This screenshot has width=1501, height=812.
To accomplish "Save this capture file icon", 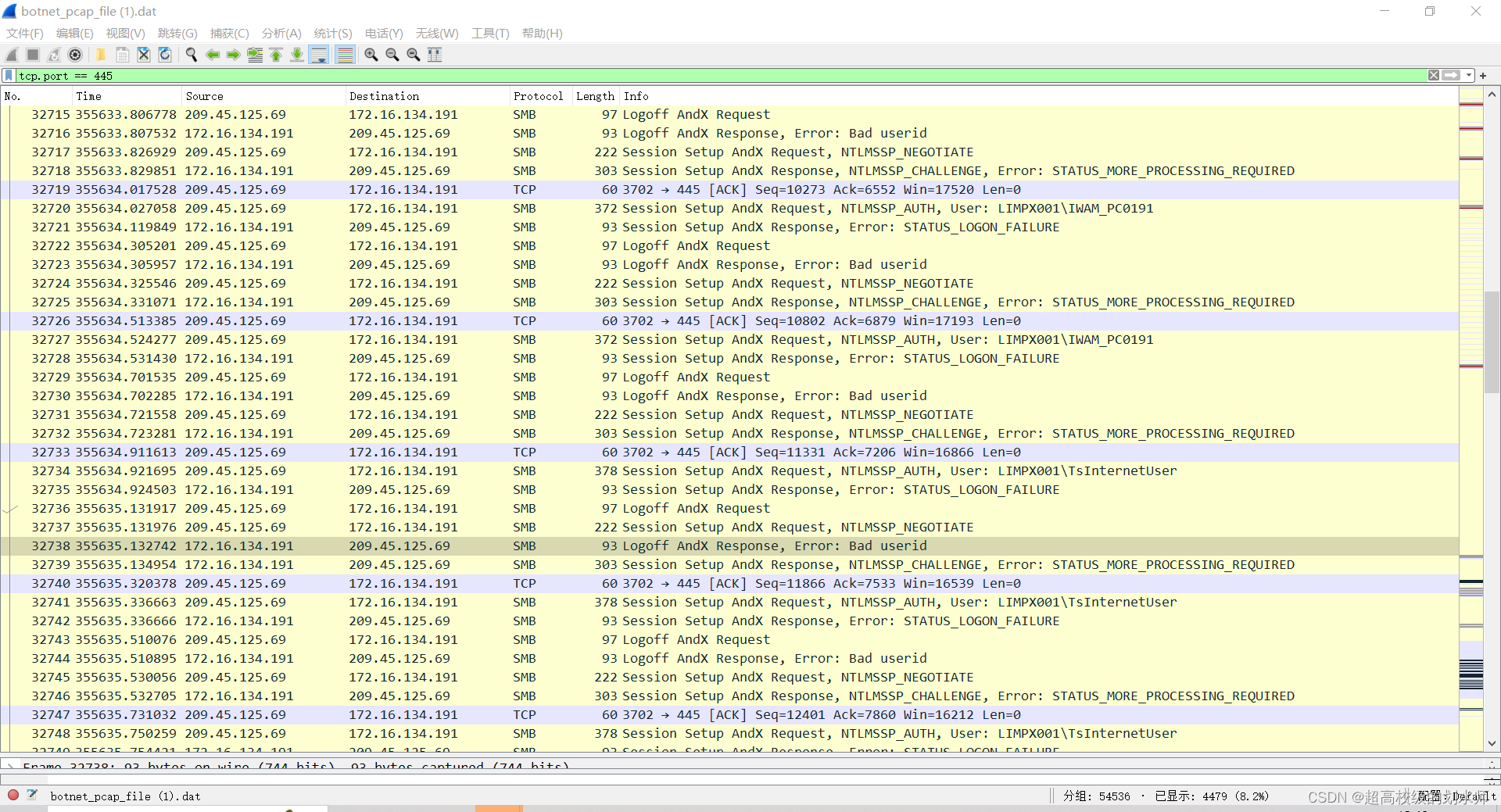I will click(123, 55).
